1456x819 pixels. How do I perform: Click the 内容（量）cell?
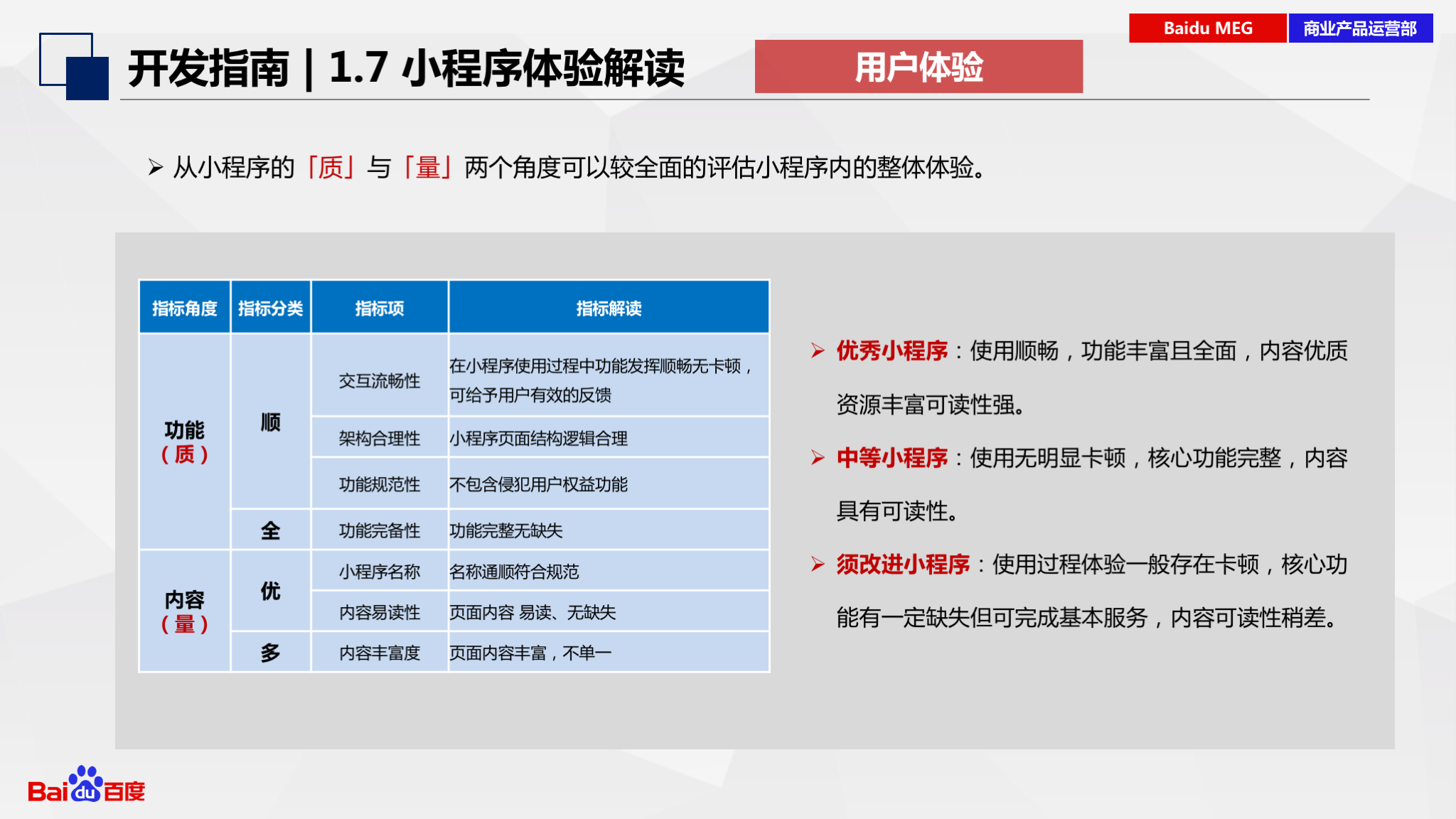pos(185,611)
